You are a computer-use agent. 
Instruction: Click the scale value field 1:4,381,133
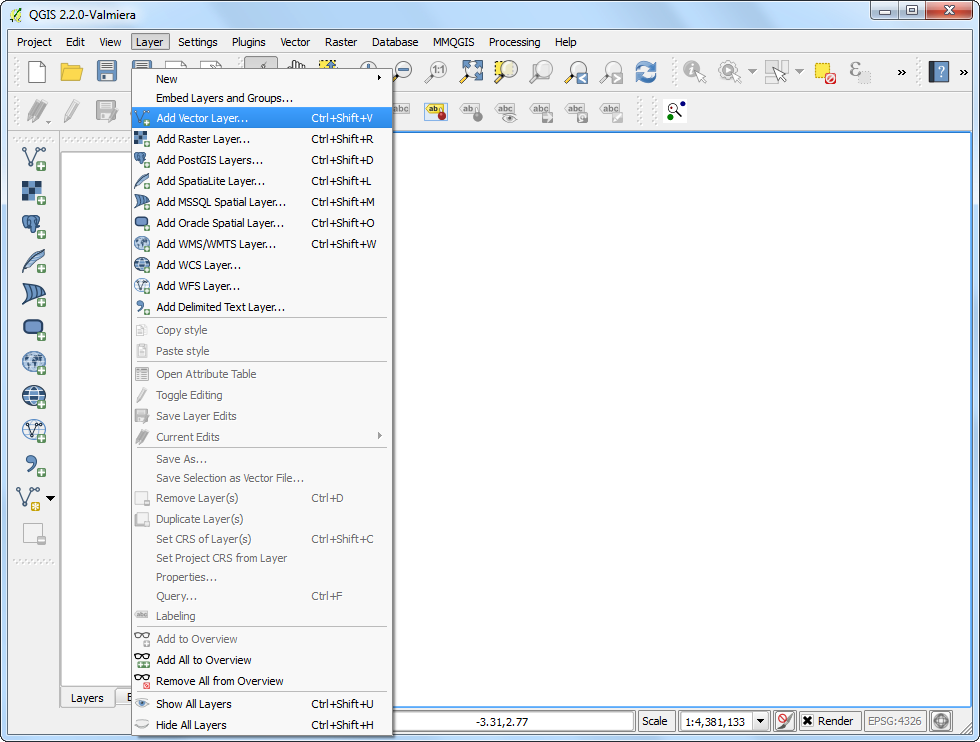pyautogui.click(x=716, y=721)
